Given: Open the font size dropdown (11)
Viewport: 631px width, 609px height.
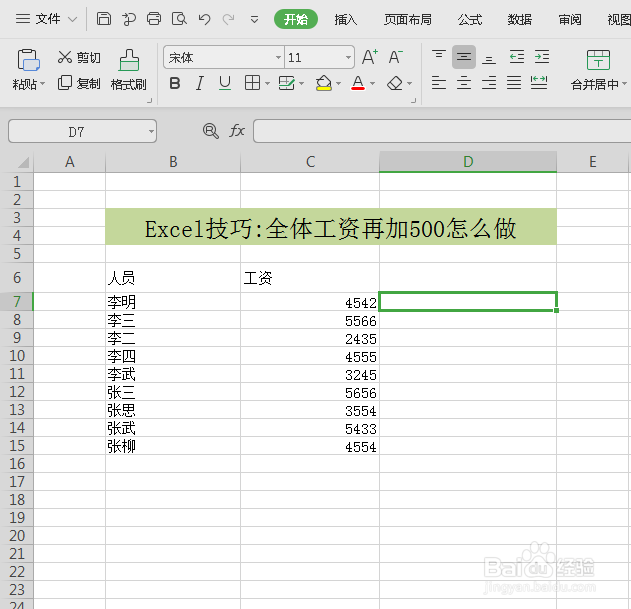Looking at the screenshot, I should tap(348, 58).
